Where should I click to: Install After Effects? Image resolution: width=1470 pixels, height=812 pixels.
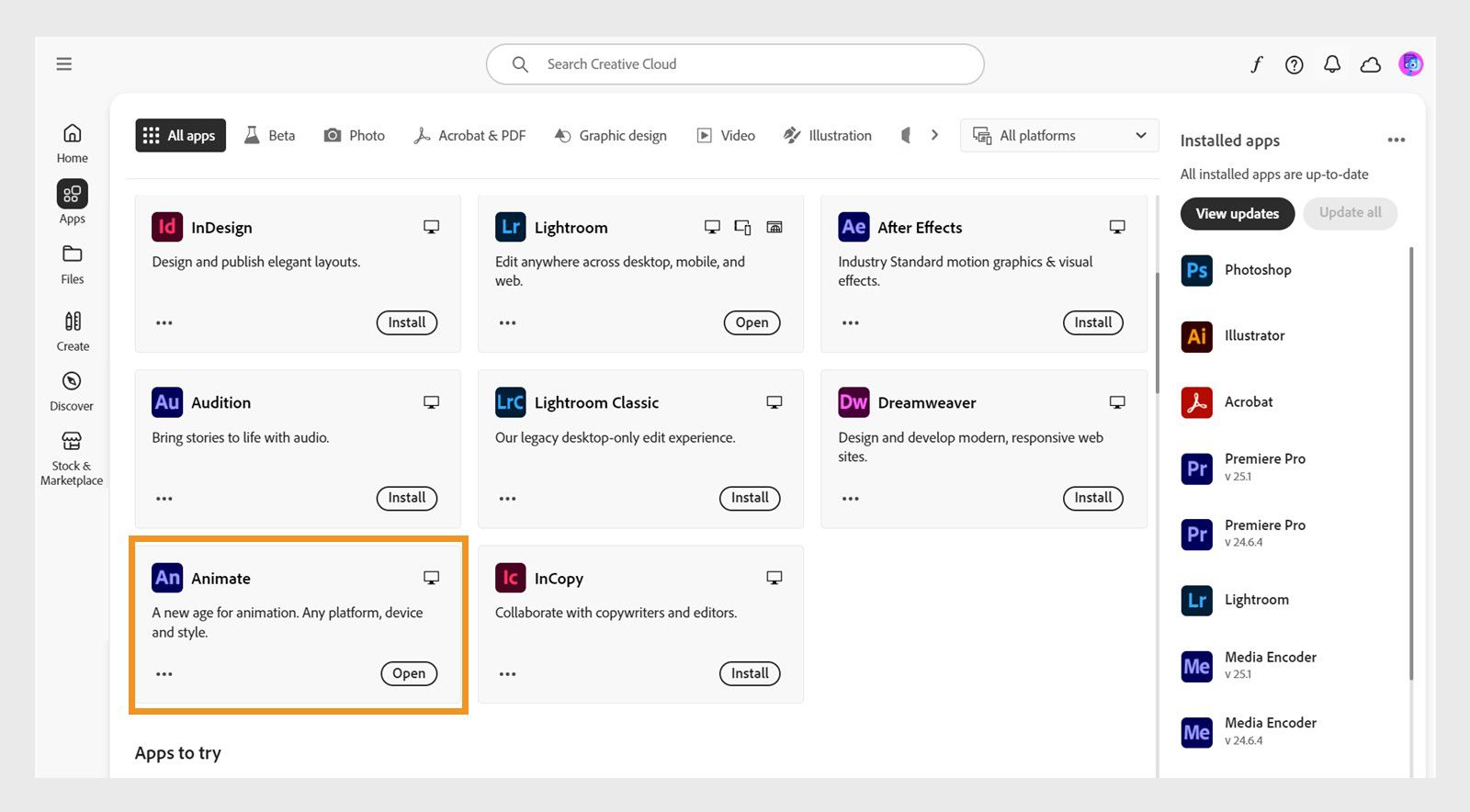1092,322
